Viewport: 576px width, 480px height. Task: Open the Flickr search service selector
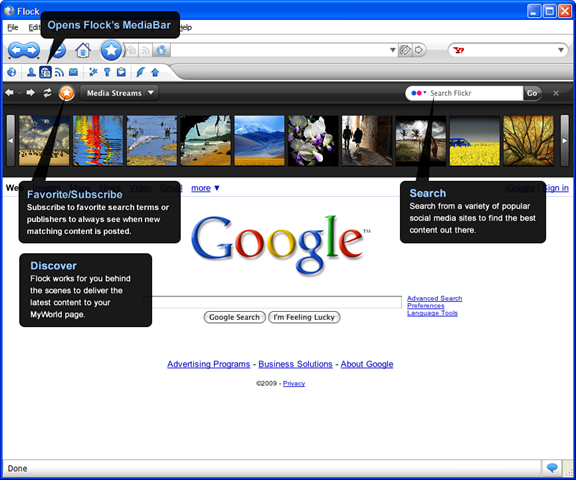tap(418, 93)
